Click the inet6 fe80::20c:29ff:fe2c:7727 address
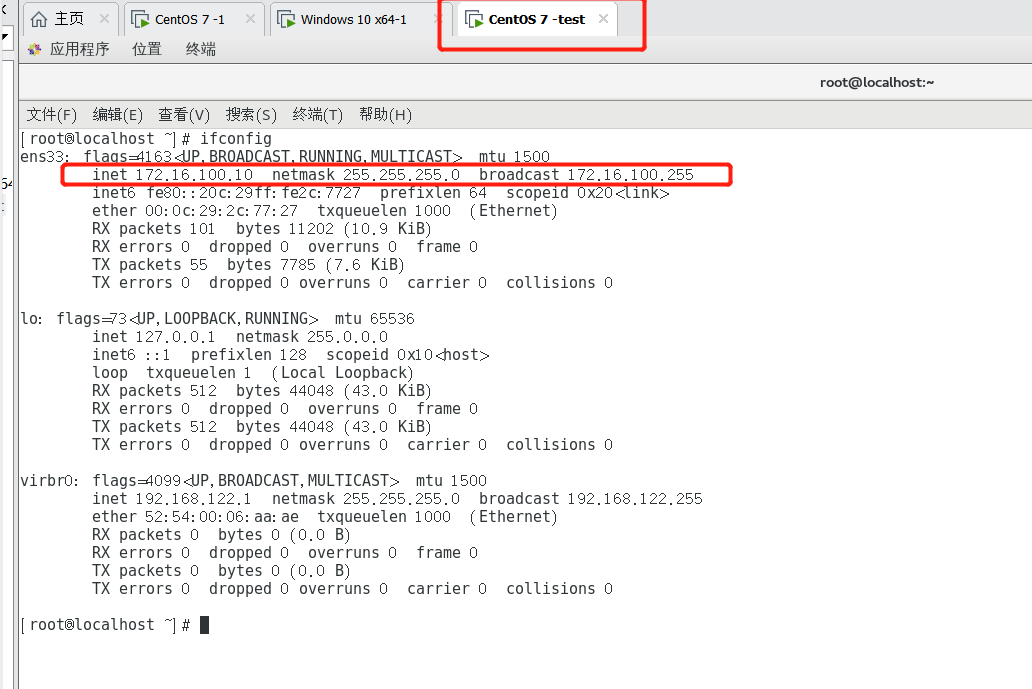Image resolution: width=1032 pixels, height=689 pixels. (226, 193)
